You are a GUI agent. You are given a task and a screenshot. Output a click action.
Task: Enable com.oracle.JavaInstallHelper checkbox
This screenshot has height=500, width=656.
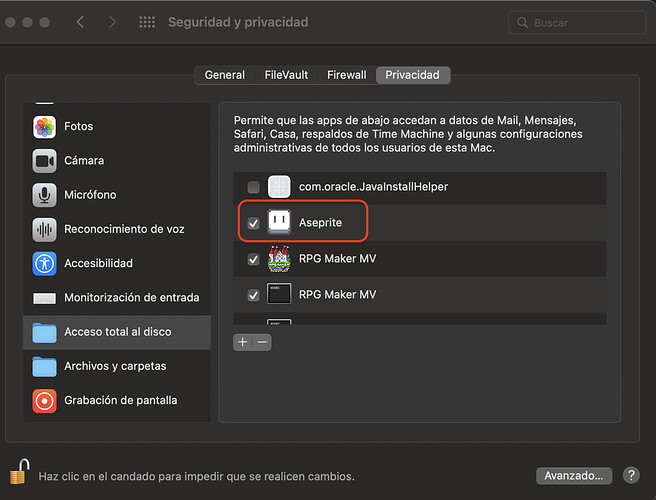[253, 187]
